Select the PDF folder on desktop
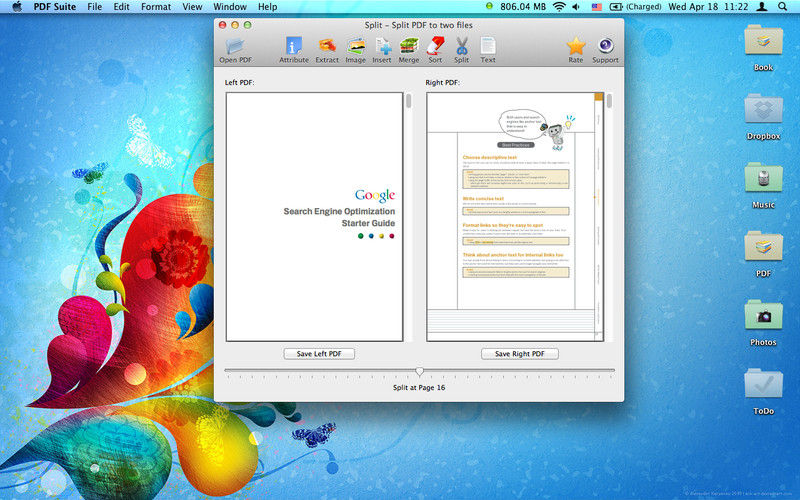This screenshot has width=800, height=500. click(x=763, y=254)
